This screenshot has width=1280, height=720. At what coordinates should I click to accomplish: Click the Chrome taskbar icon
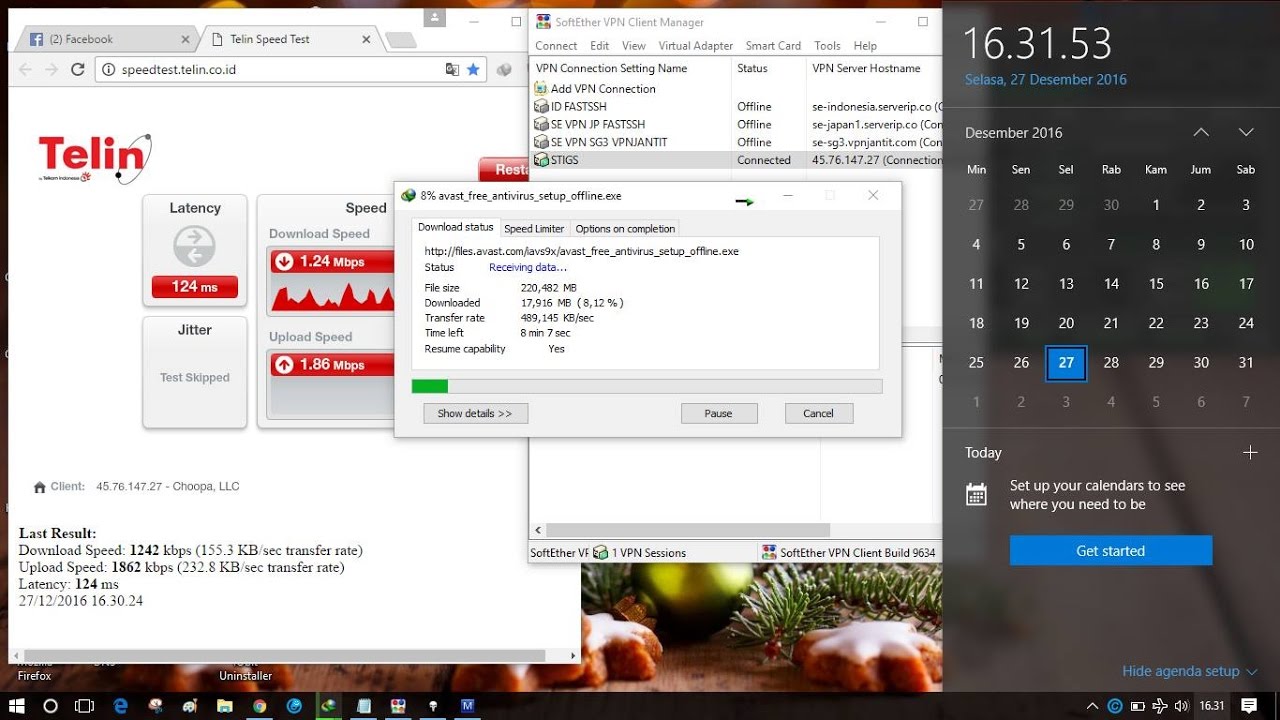coord(260,705)
